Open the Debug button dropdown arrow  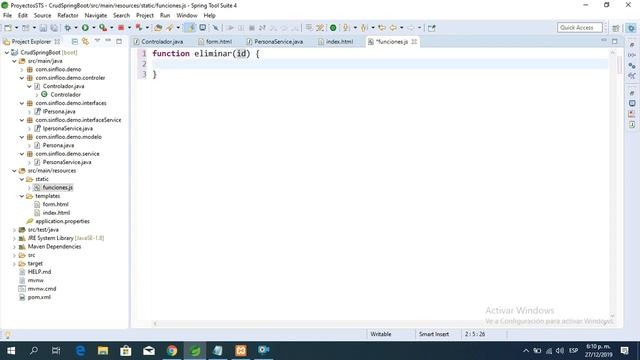click(x=76, y=28)
